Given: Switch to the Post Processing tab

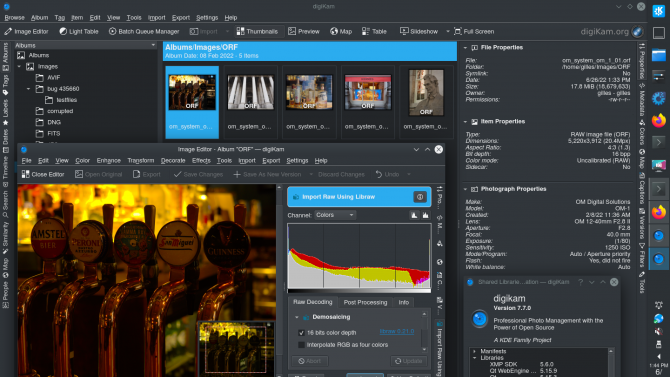Looking at the screenshot, I should (x=365, y=302).
